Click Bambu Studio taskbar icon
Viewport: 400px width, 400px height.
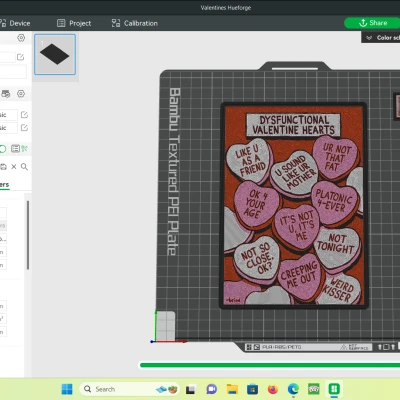point(334,389)
